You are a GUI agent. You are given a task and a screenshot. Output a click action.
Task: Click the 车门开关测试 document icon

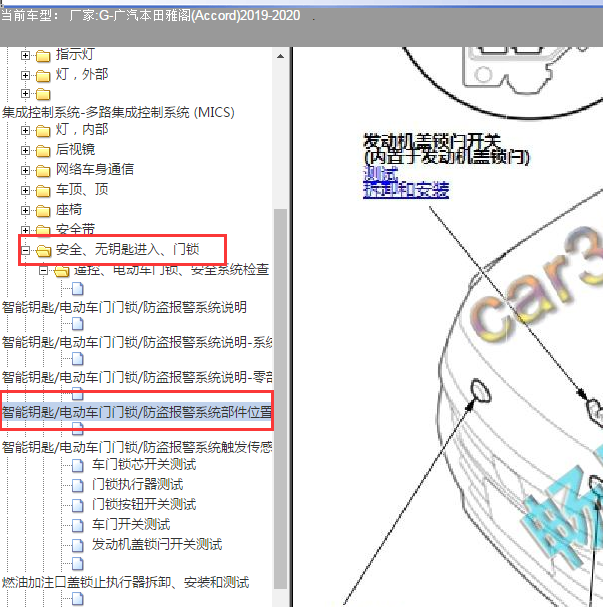point(78,525)
